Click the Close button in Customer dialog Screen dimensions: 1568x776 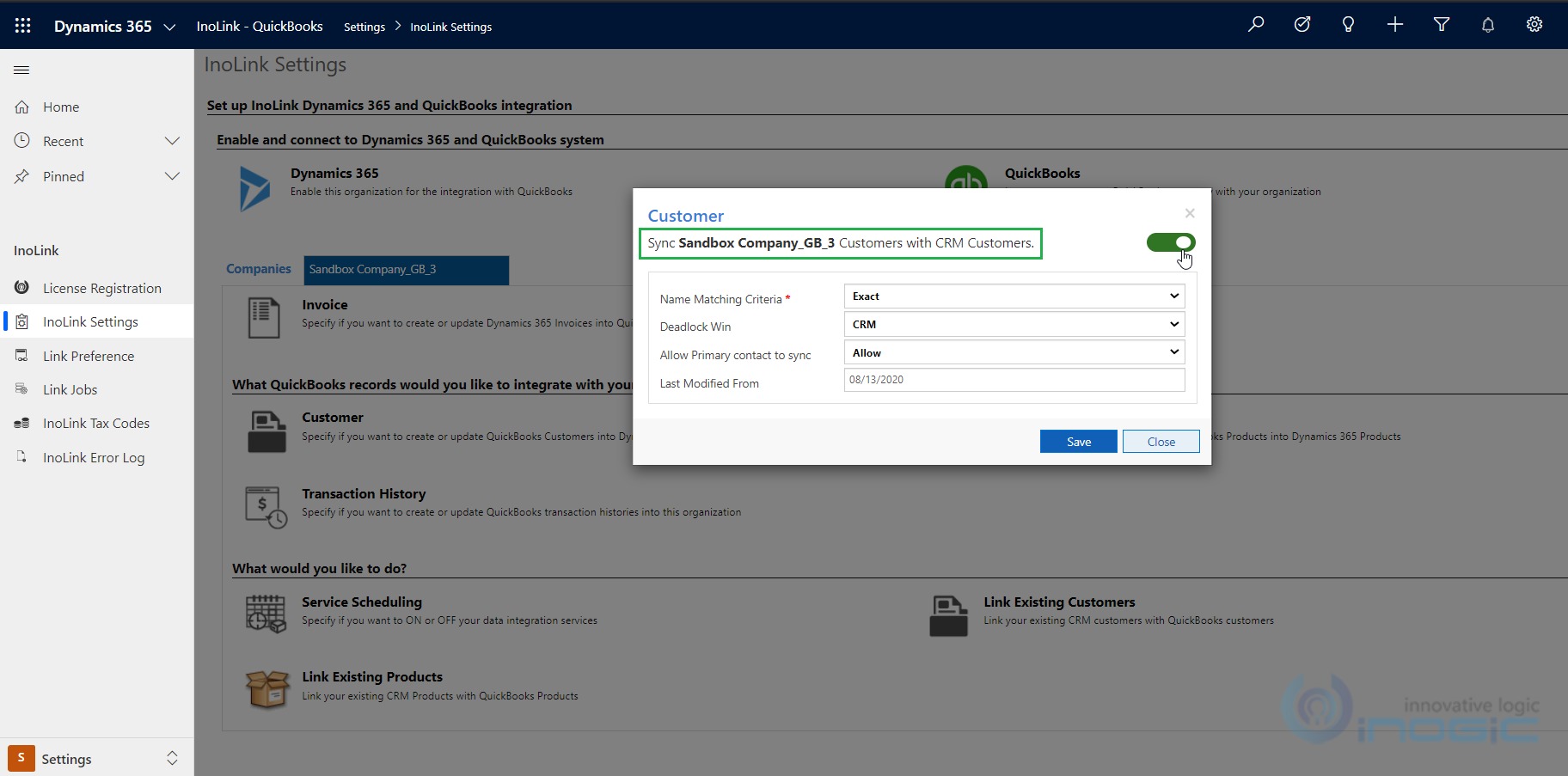[1161, 442]
